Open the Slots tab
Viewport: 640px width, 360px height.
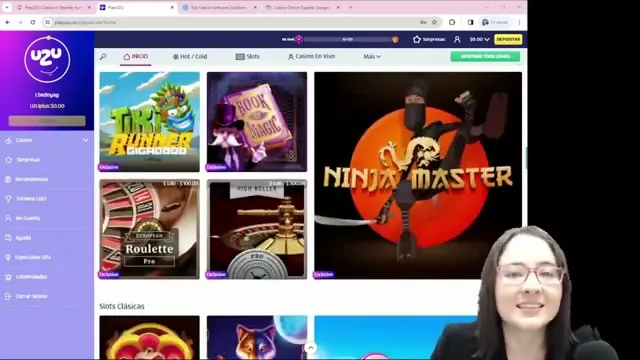(x=248, y=56)
